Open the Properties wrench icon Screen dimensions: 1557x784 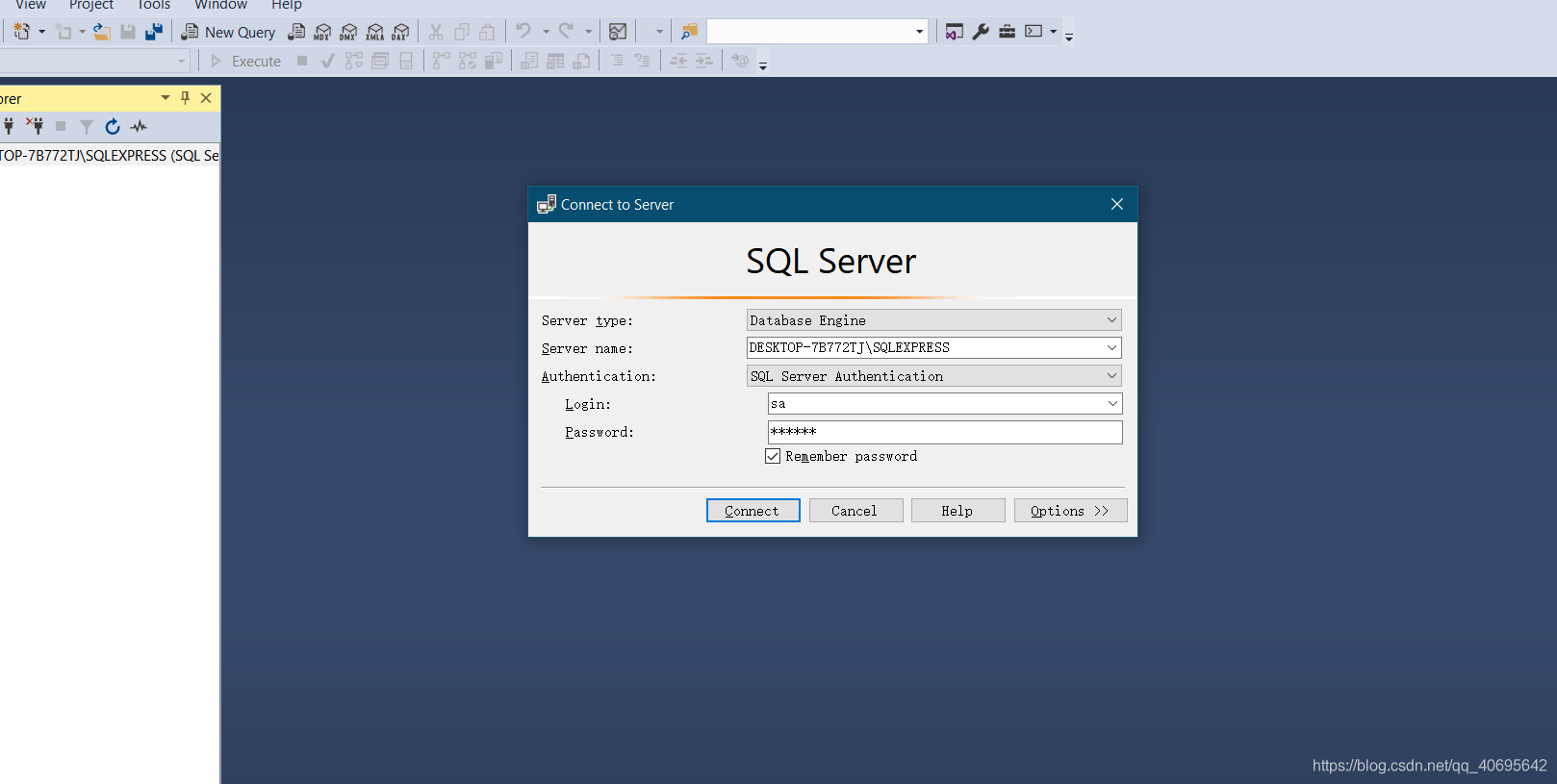981,32
